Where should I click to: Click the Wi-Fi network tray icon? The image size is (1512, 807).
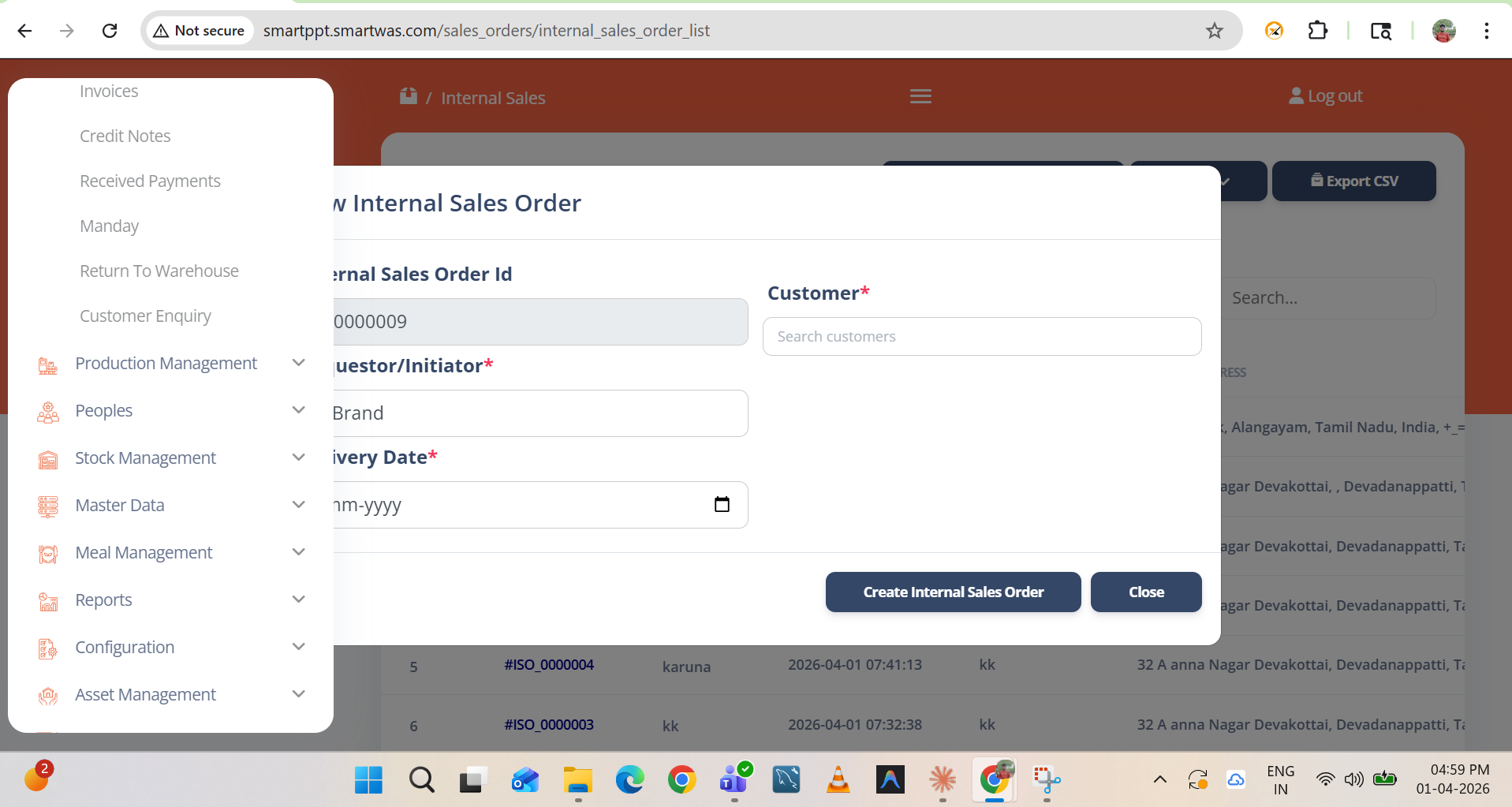tap(1325, 779)
